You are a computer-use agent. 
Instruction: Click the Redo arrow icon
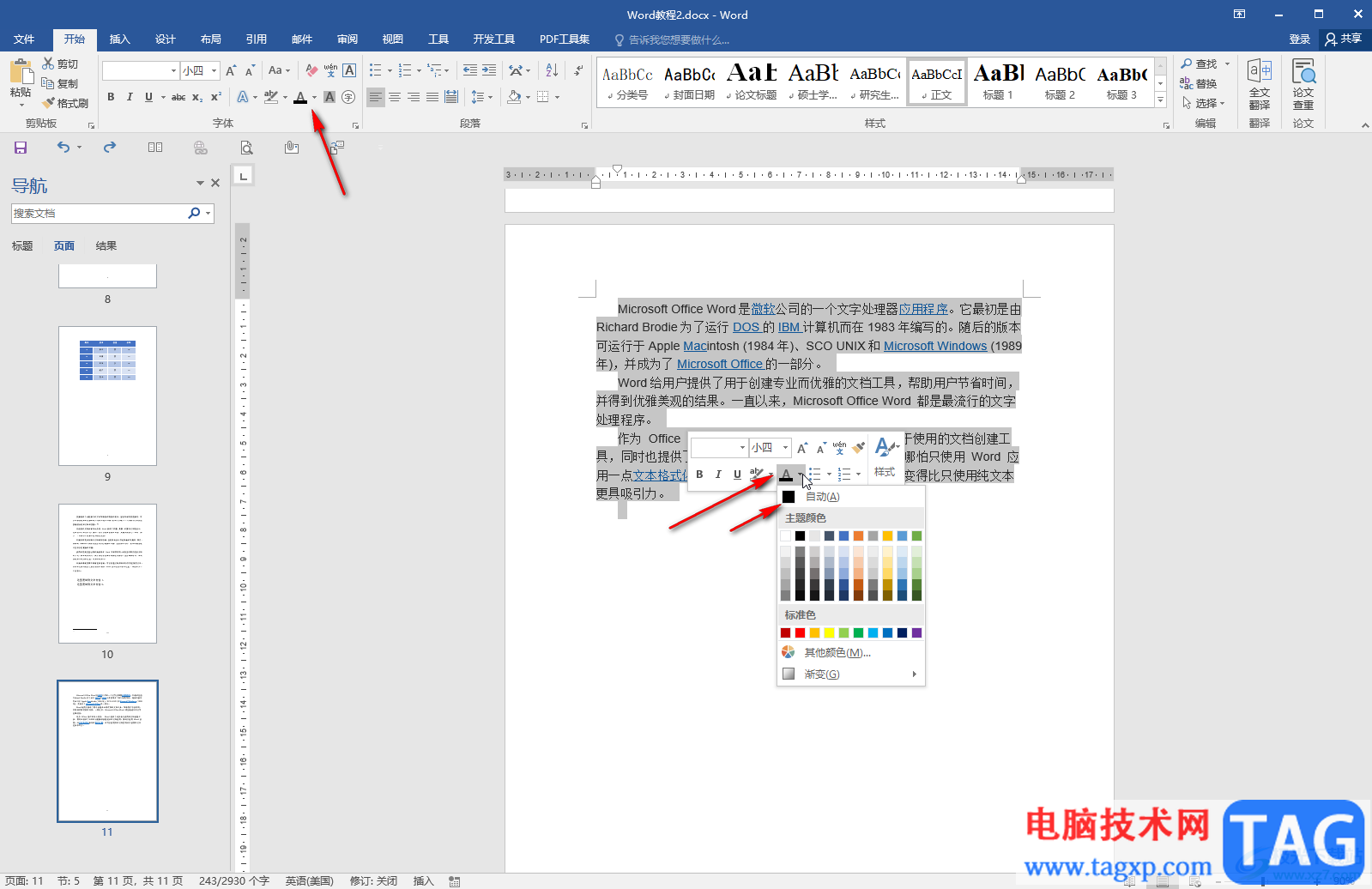click(110, 148)
